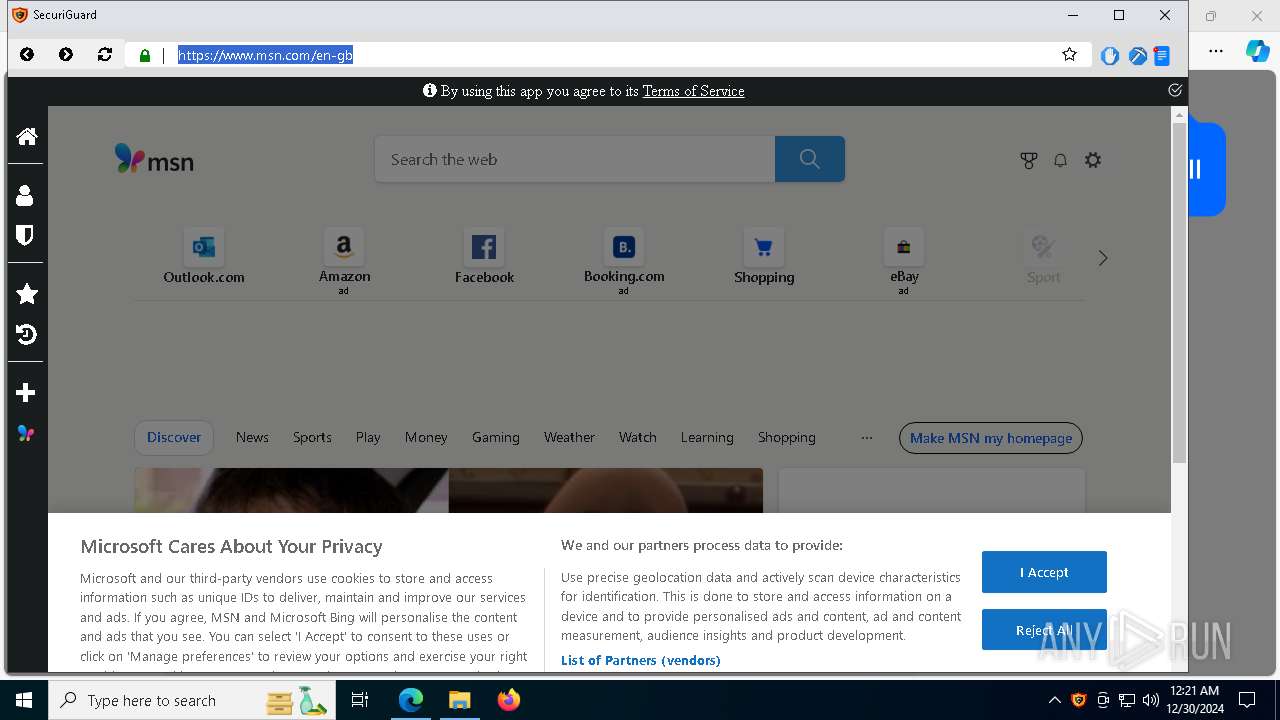Click the taskbar search box
Viewport: 1280px width, 720px height.
(x=193, y=700)
